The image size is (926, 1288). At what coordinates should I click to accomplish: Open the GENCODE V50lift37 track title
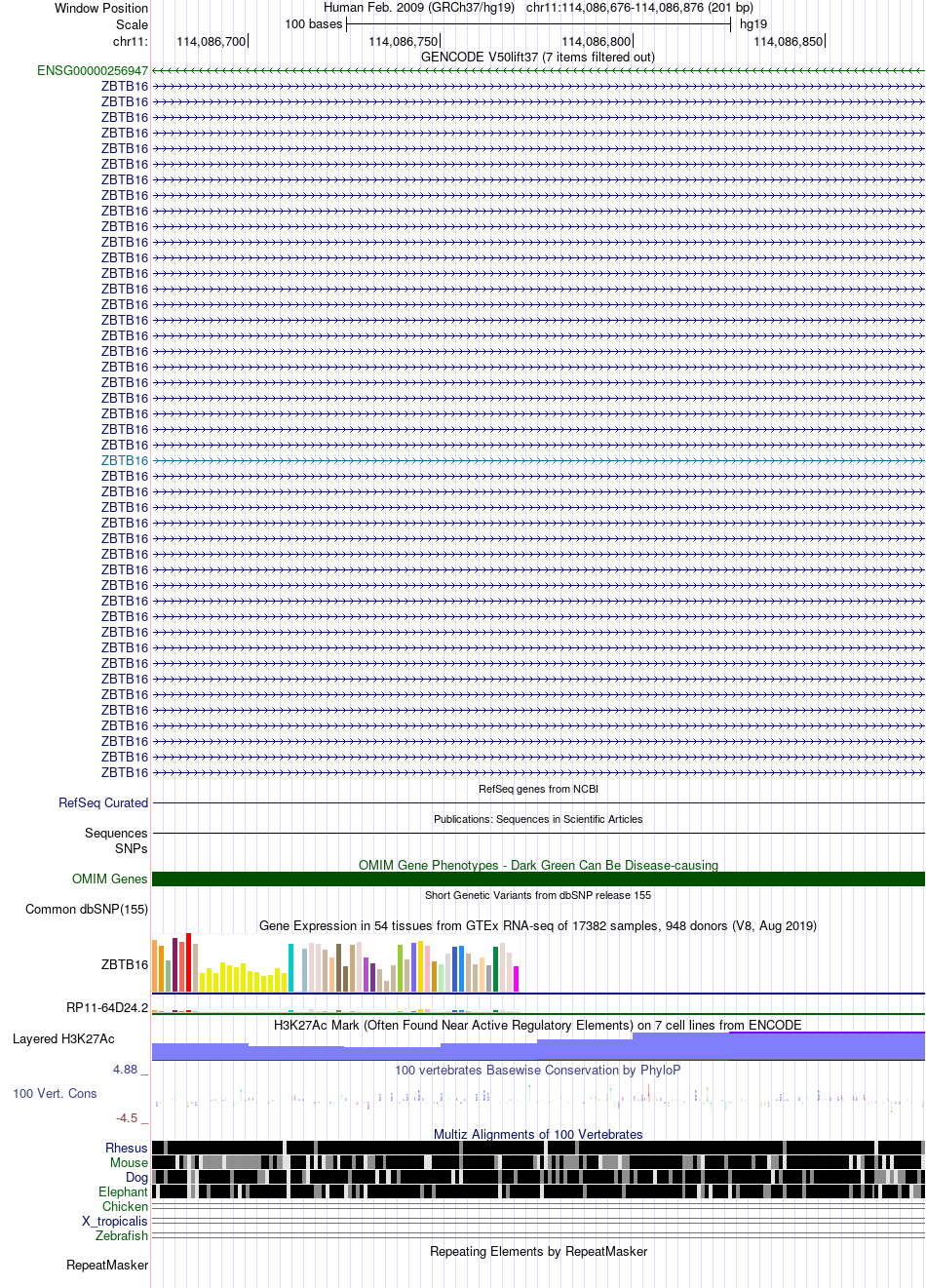click(538, 57)
